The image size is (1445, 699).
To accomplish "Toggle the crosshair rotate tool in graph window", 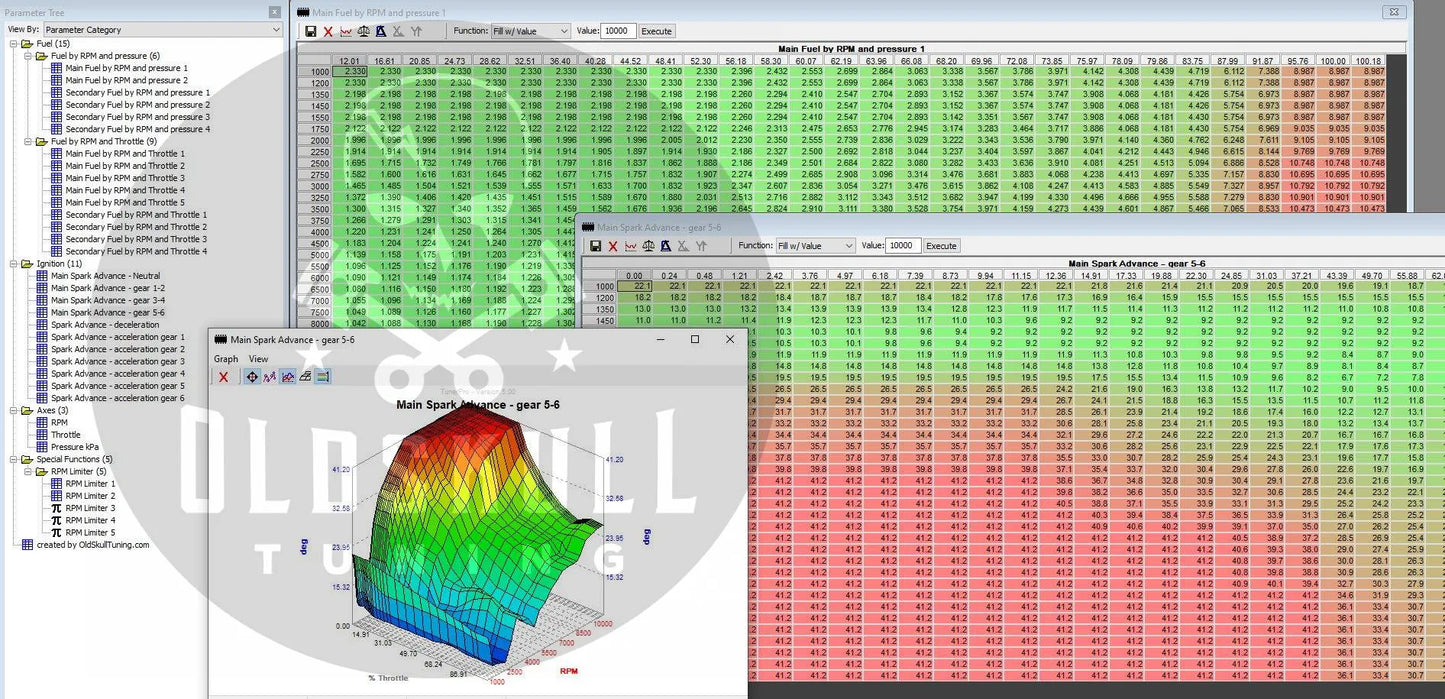I will point(251,377).
